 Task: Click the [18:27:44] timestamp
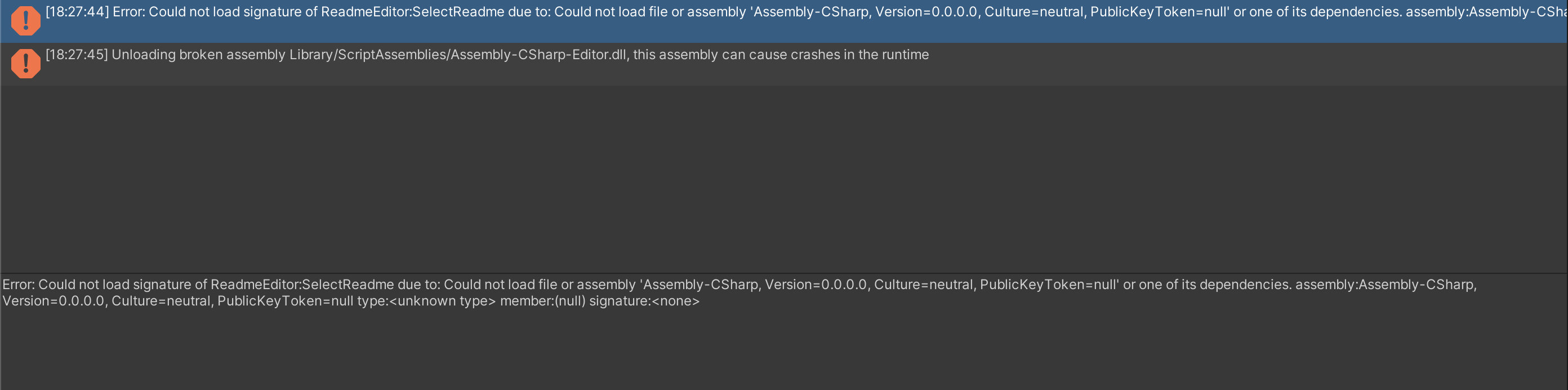coord(77,12)
